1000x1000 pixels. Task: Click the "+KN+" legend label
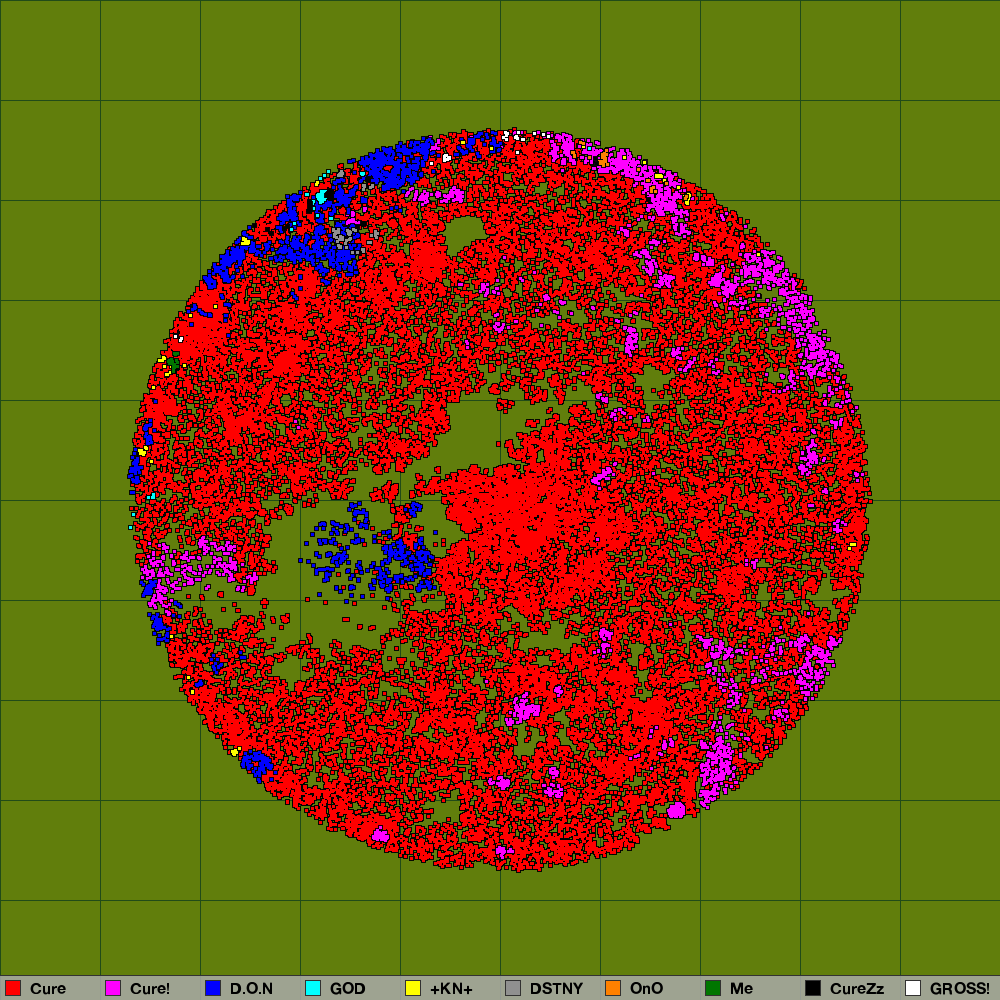tap(451, 989)
